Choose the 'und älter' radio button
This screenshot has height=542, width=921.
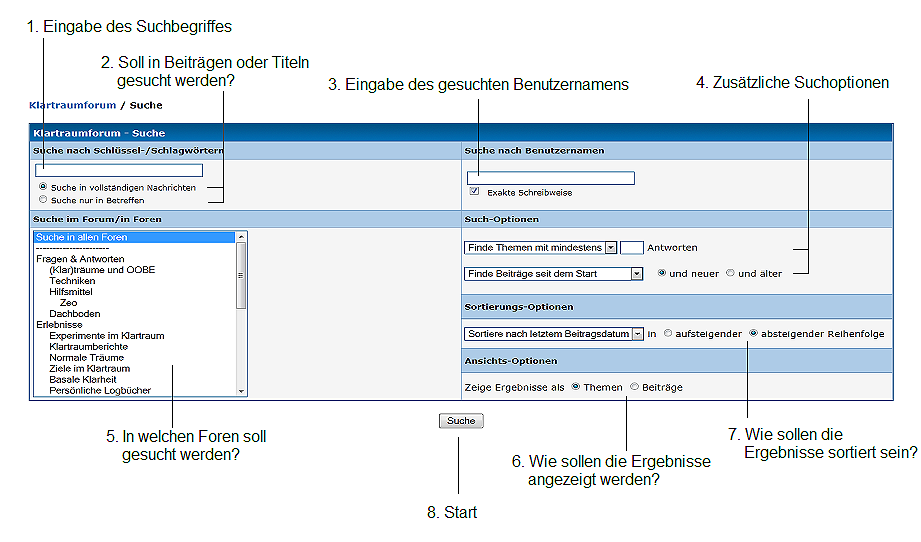730,273
